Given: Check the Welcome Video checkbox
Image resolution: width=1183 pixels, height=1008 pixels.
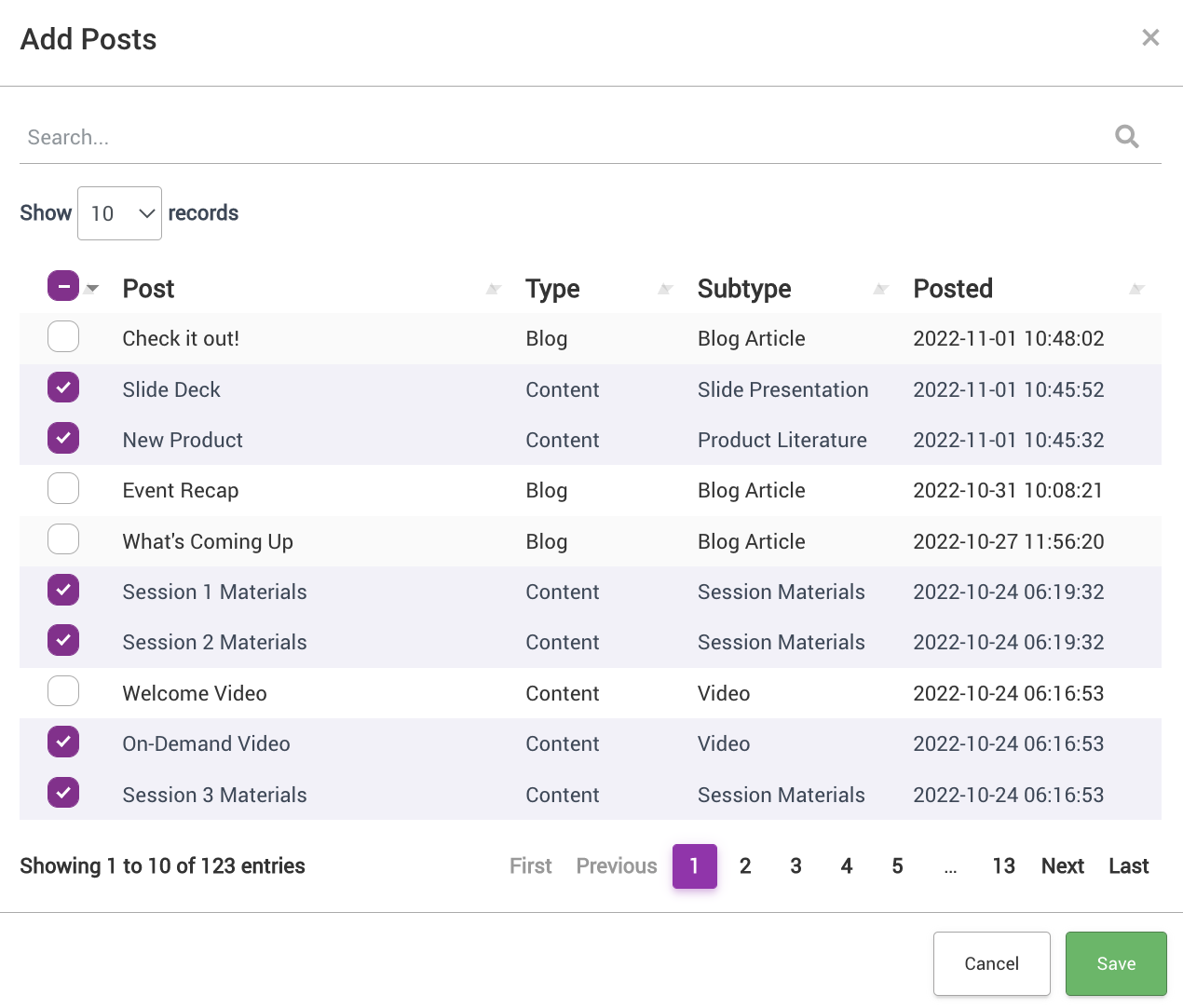Looking at the screenshot, I should tap(63, 691).
